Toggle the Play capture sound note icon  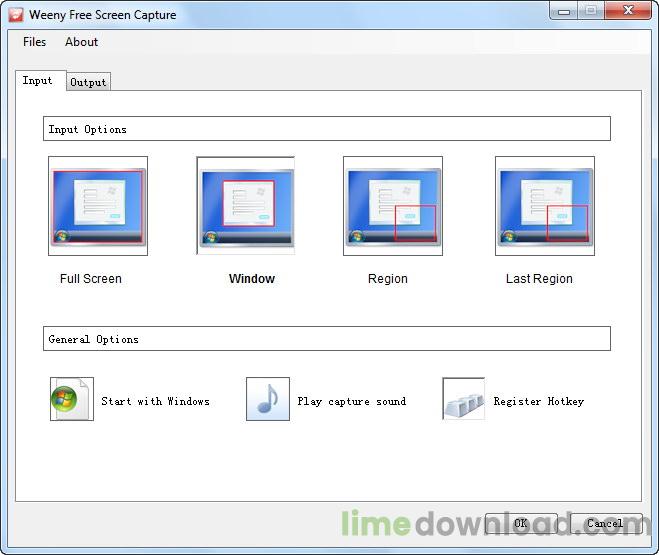268,399
